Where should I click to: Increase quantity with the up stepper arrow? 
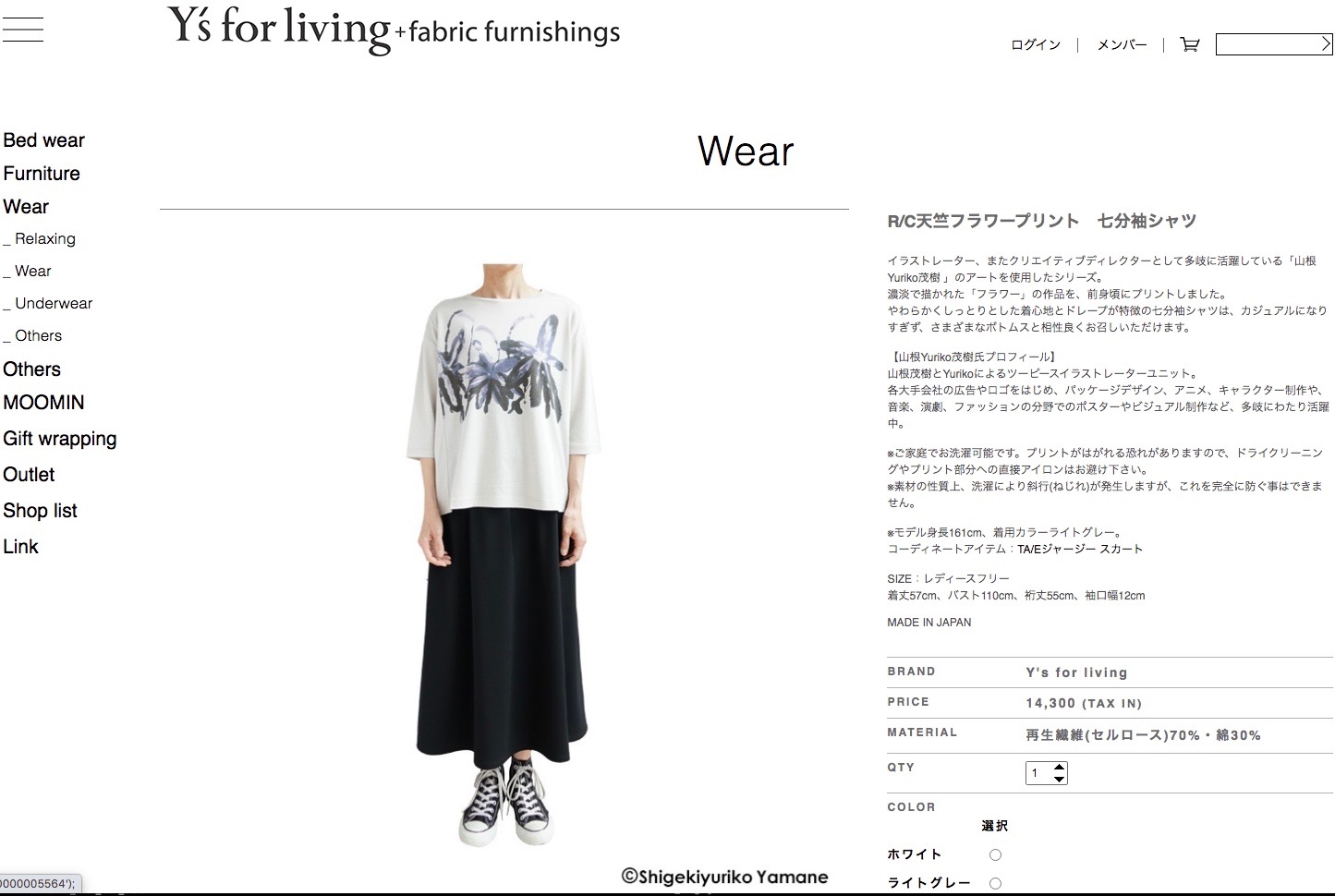pyautogui.click(x=1059, y=768)
